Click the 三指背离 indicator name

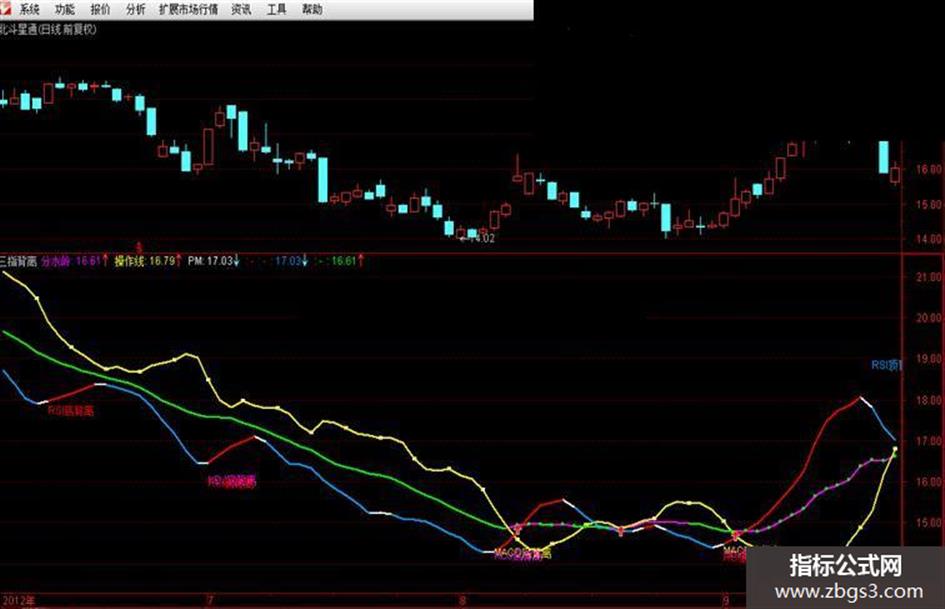pyautogui.click(x=18, y=262)
